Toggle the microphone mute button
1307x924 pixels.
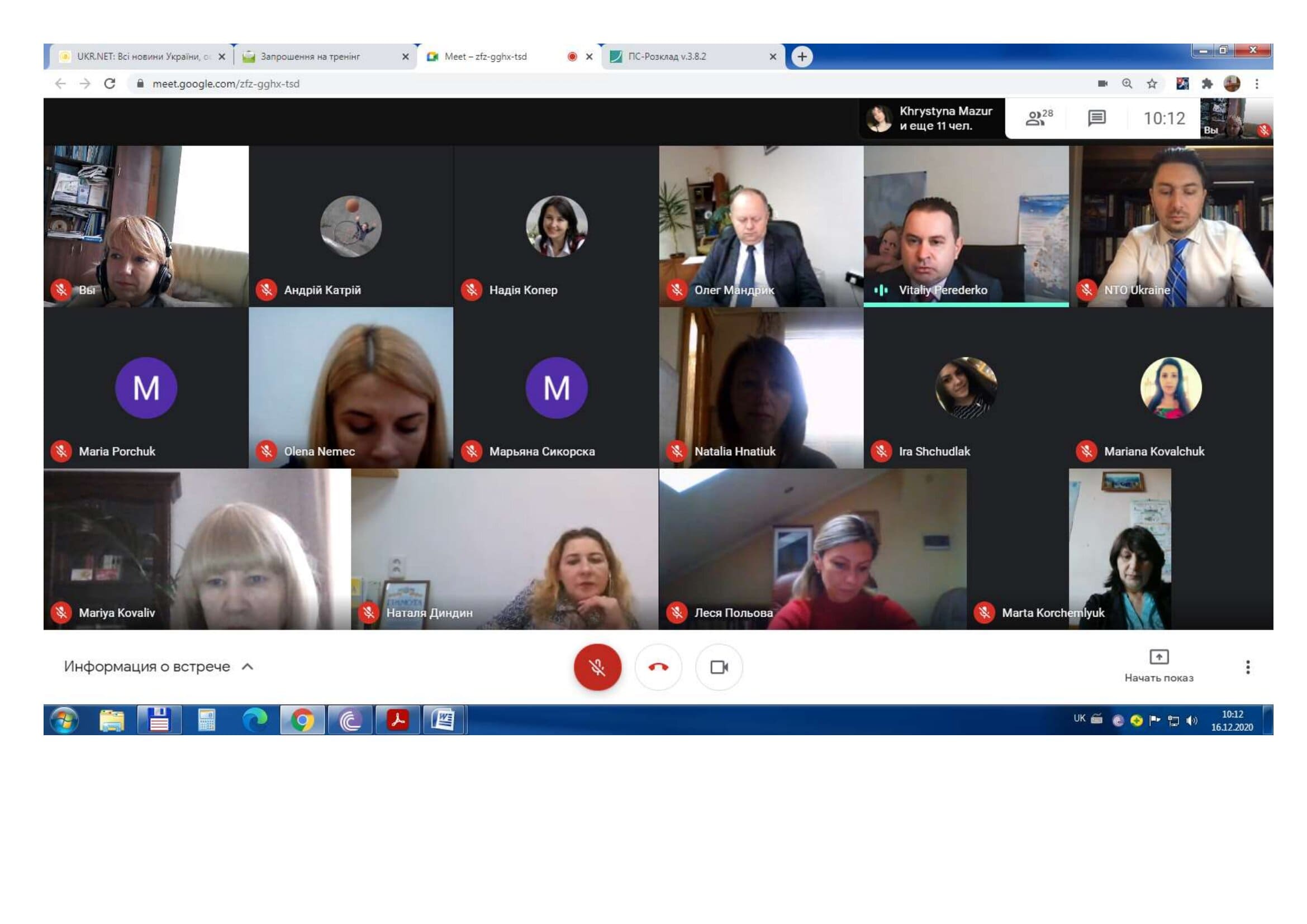[597, 667]
